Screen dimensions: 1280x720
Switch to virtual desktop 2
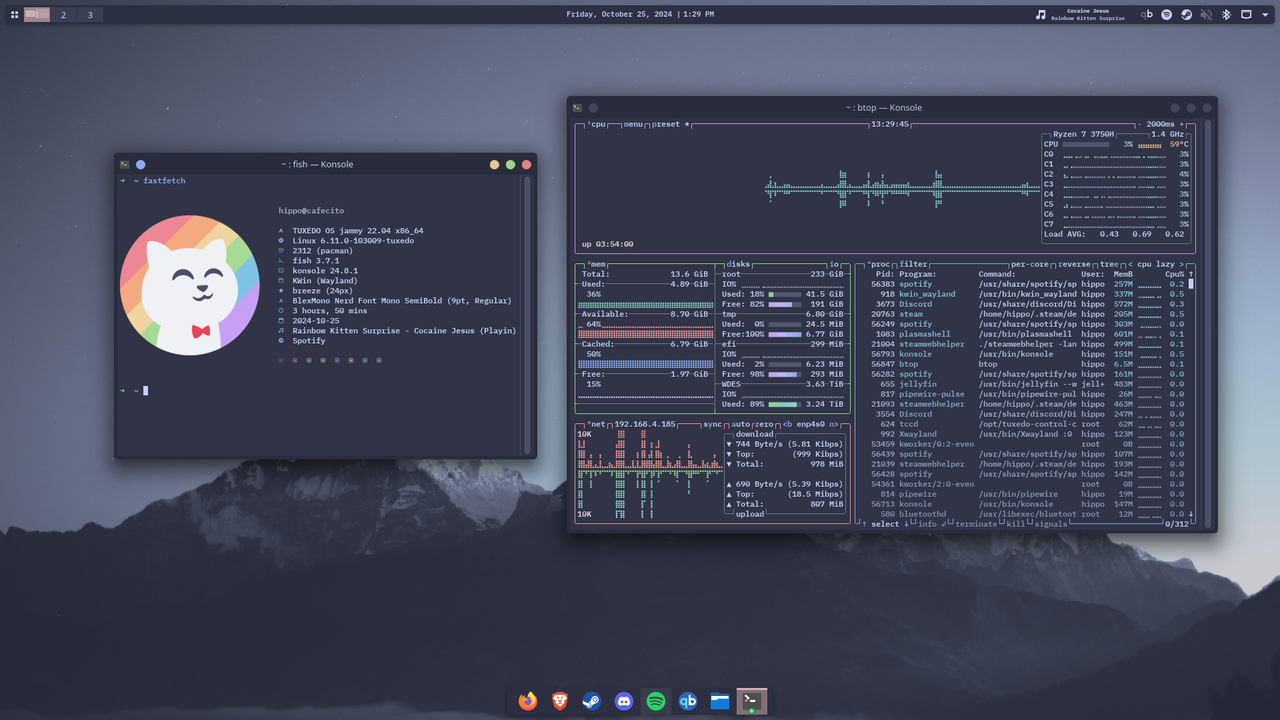coord(64,14)
